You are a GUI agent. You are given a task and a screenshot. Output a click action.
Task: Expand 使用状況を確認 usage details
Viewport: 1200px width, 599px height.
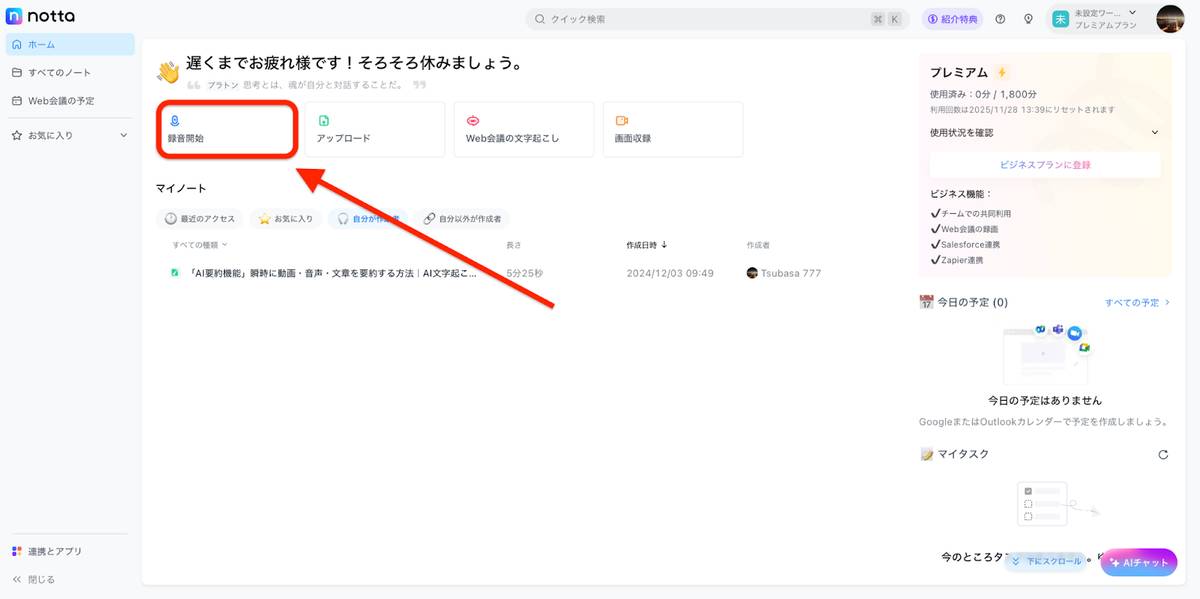pos(1044,131)
